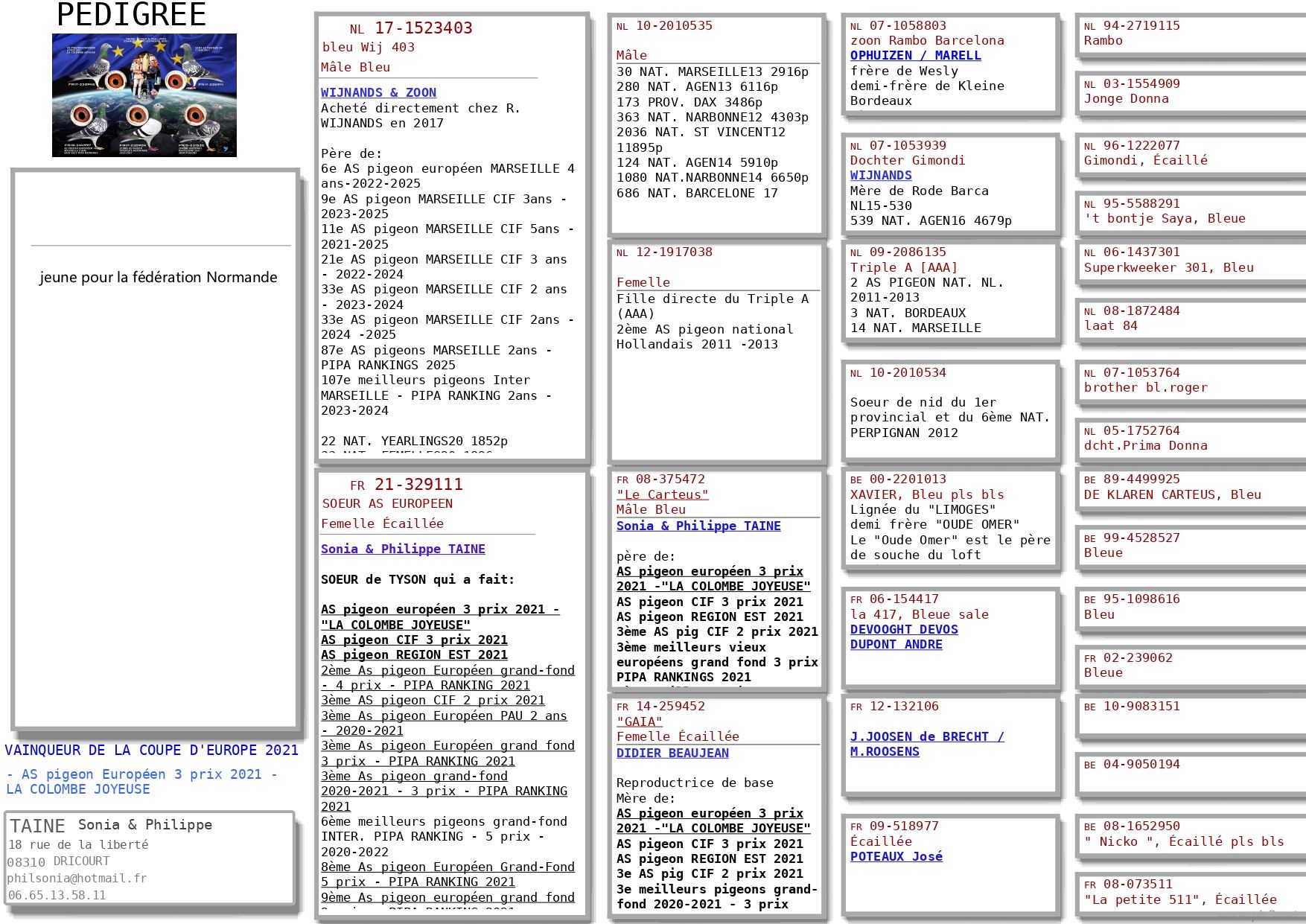Select ring number NL 17-1523403

[422, 28]
